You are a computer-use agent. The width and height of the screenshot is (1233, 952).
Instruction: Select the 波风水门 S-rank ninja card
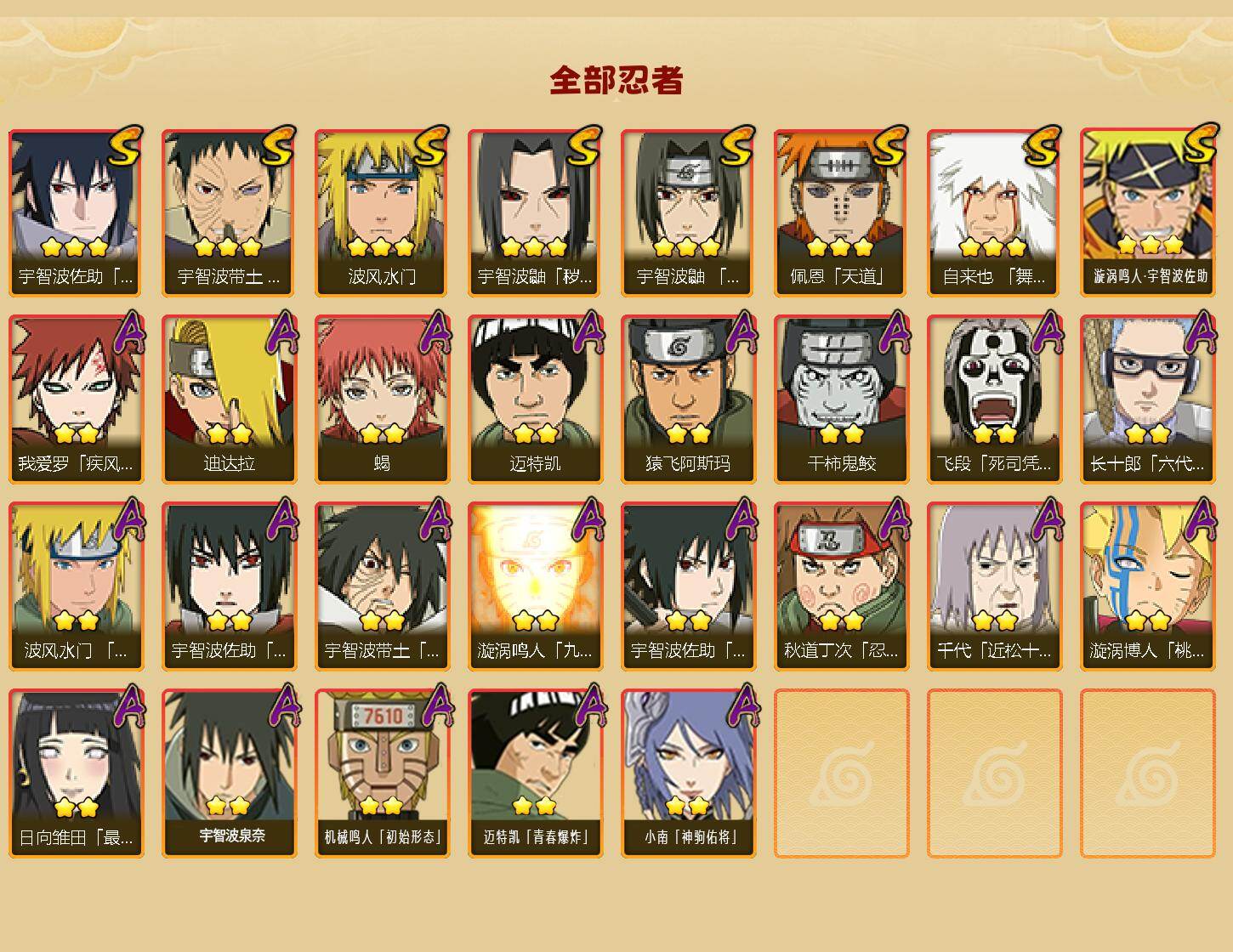pos(382,212)
